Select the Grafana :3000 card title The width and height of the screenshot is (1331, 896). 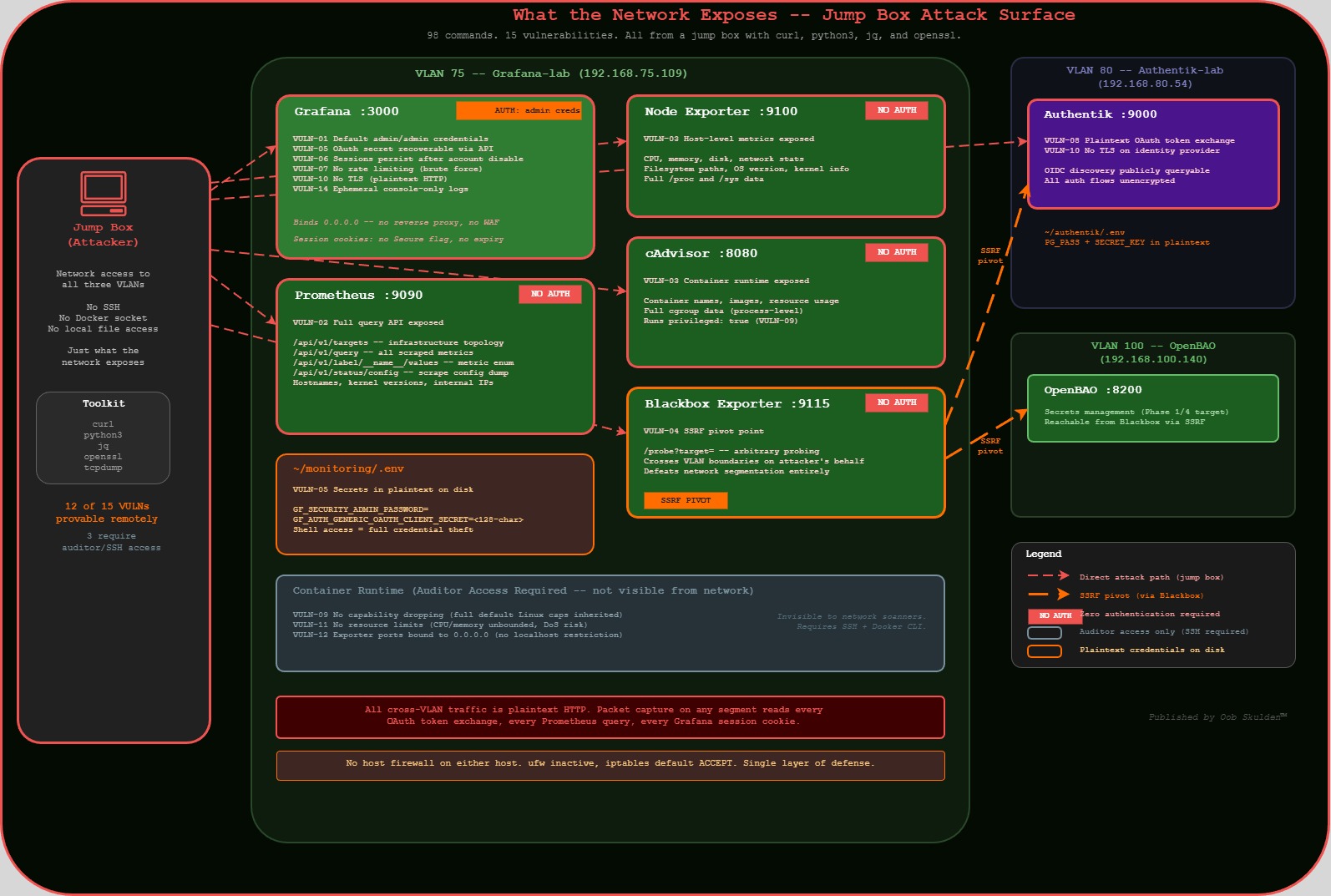coord(346,112)
